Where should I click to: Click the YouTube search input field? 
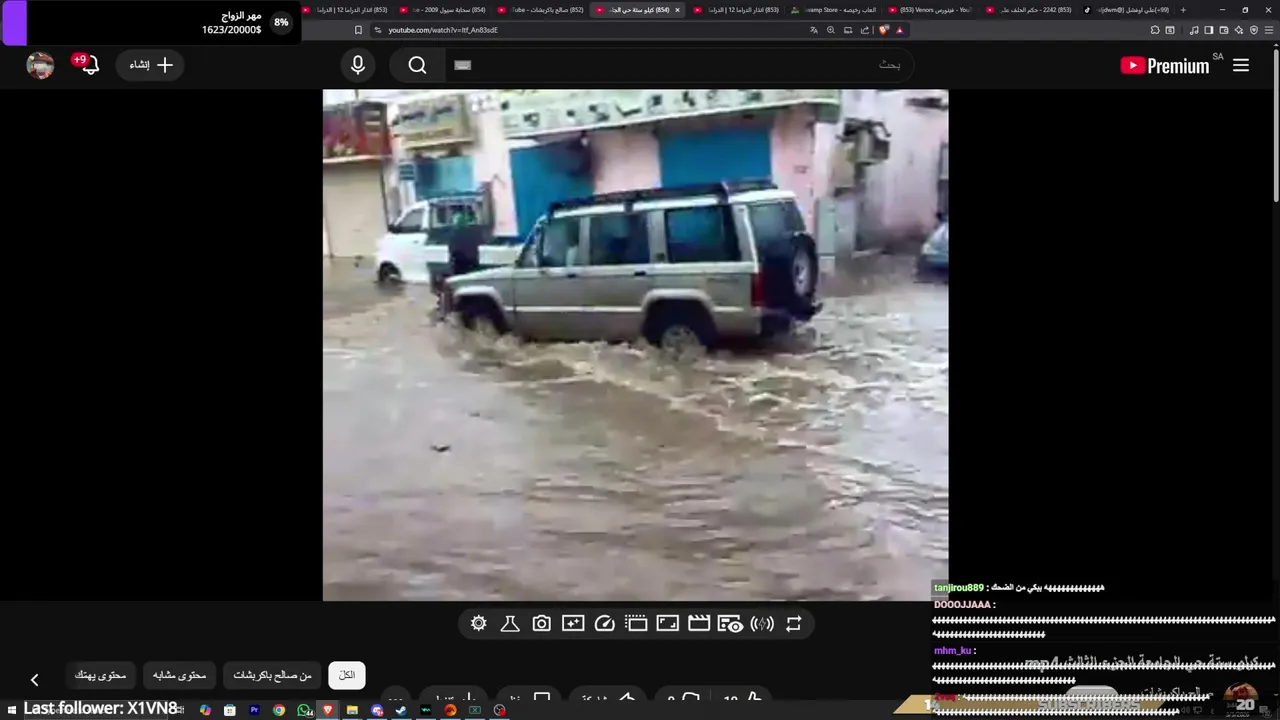(x=680, y=65)
